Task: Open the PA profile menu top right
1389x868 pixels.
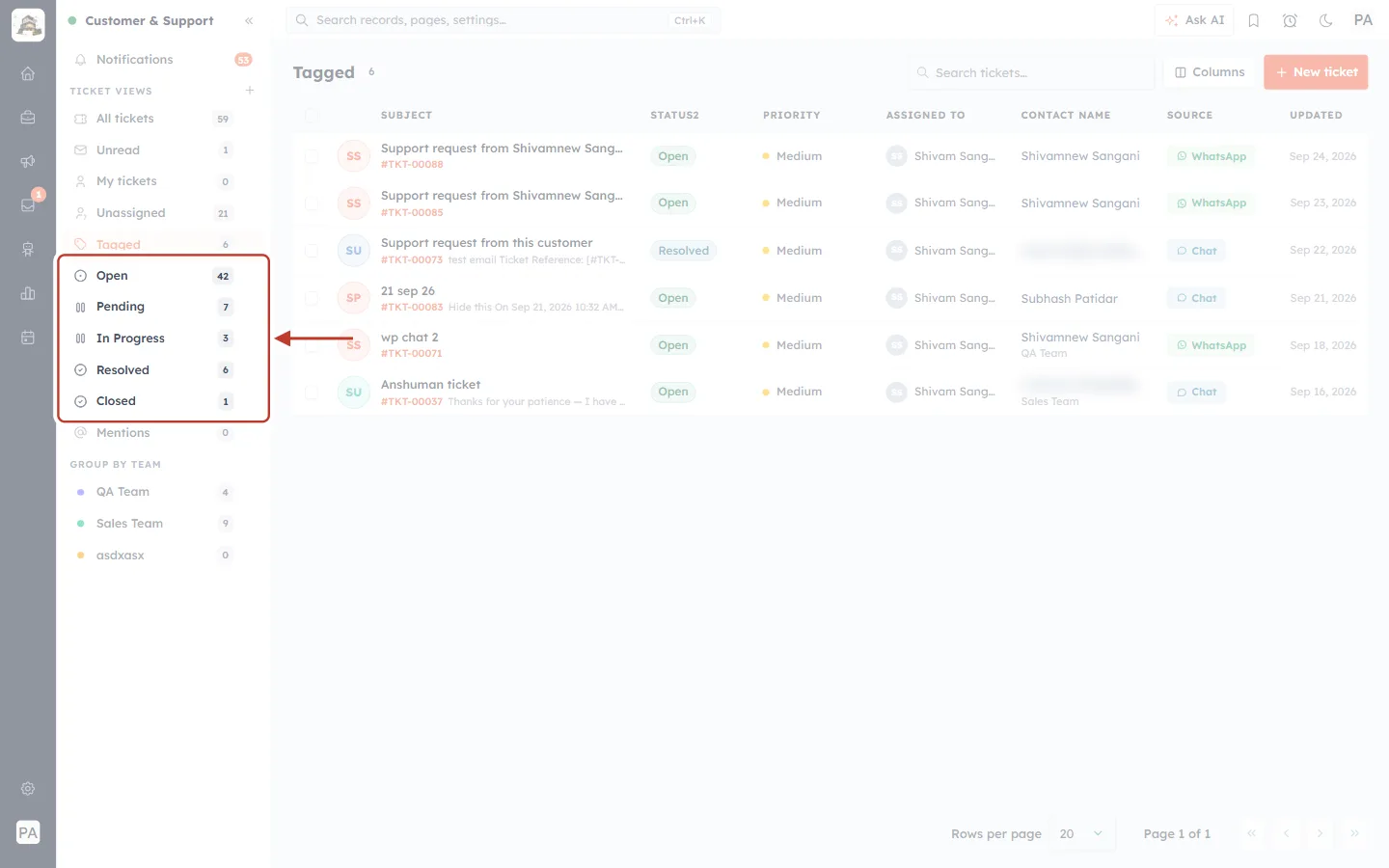Action: click(x=1363, y=20)
